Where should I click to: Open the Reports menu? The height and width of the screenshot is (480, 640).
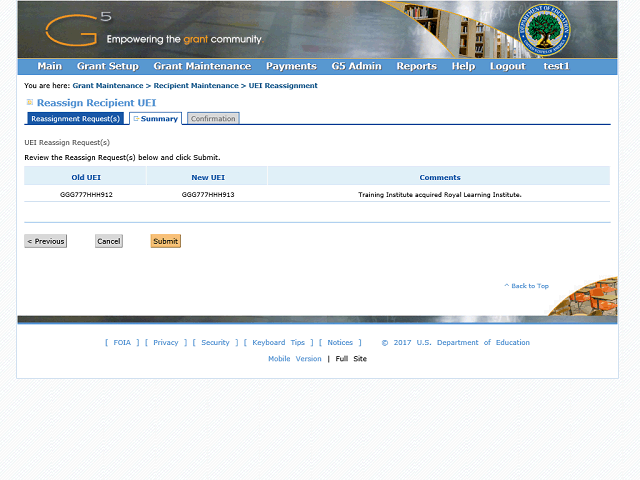coord(416,66)
